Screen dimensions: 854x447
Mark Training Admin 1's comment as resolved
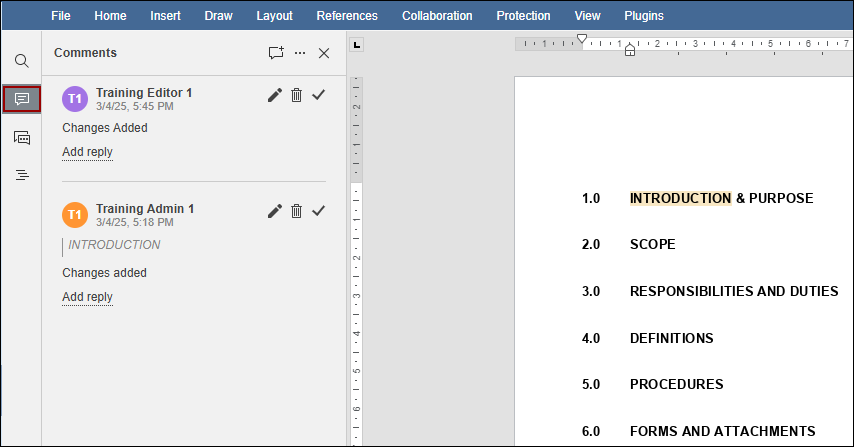[319, 211]
